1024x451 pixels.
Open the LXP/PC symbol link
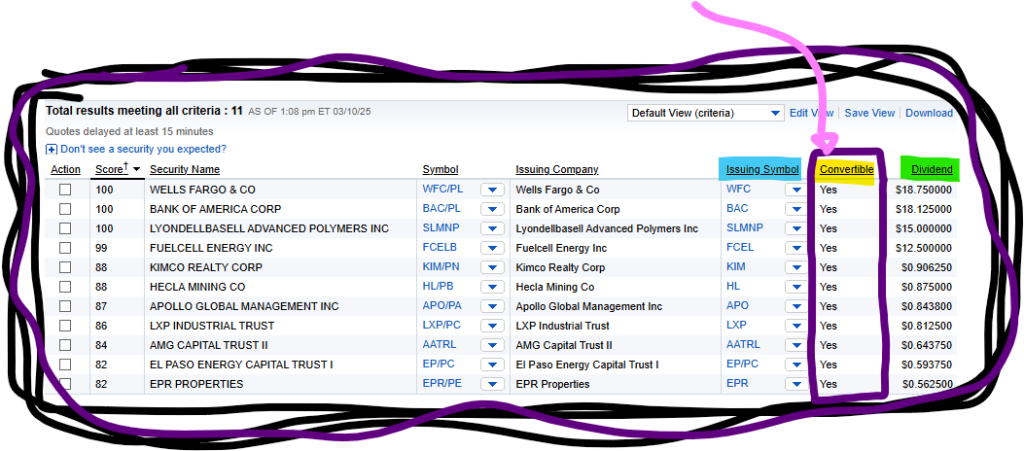[x=442, y=325]
